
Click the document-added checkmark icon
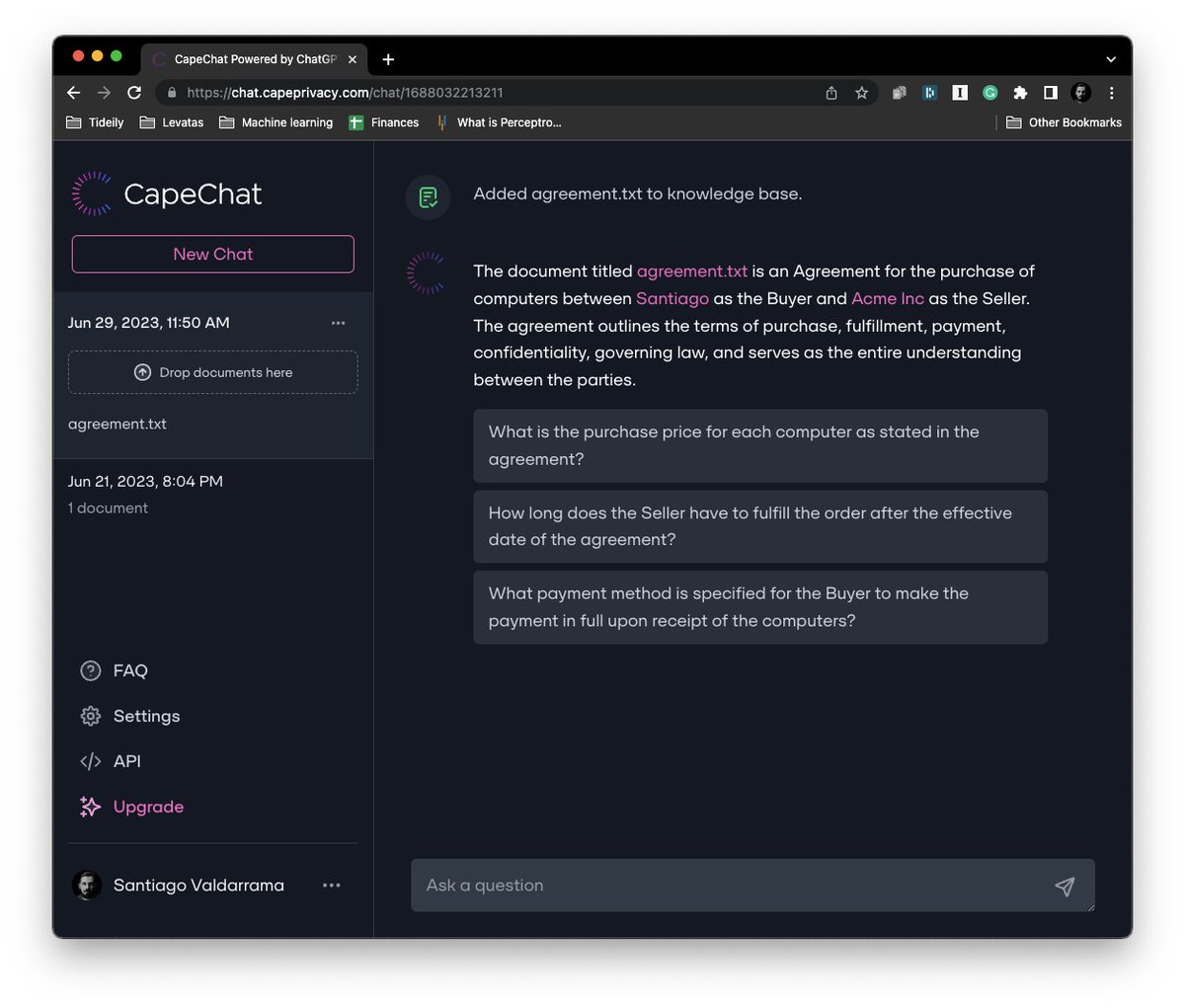pyautogui.click(x=428, y=196)
